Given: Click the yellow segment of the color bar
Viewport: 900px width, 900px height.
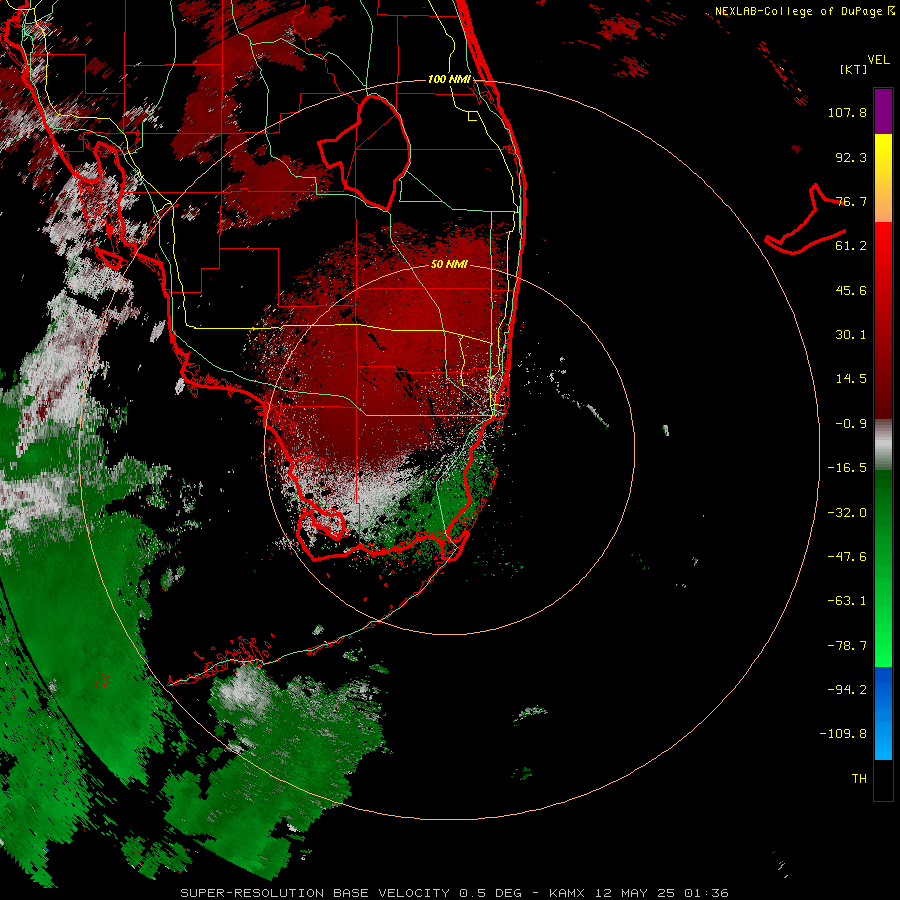Looking at the screenshot, I should [883, 156].
